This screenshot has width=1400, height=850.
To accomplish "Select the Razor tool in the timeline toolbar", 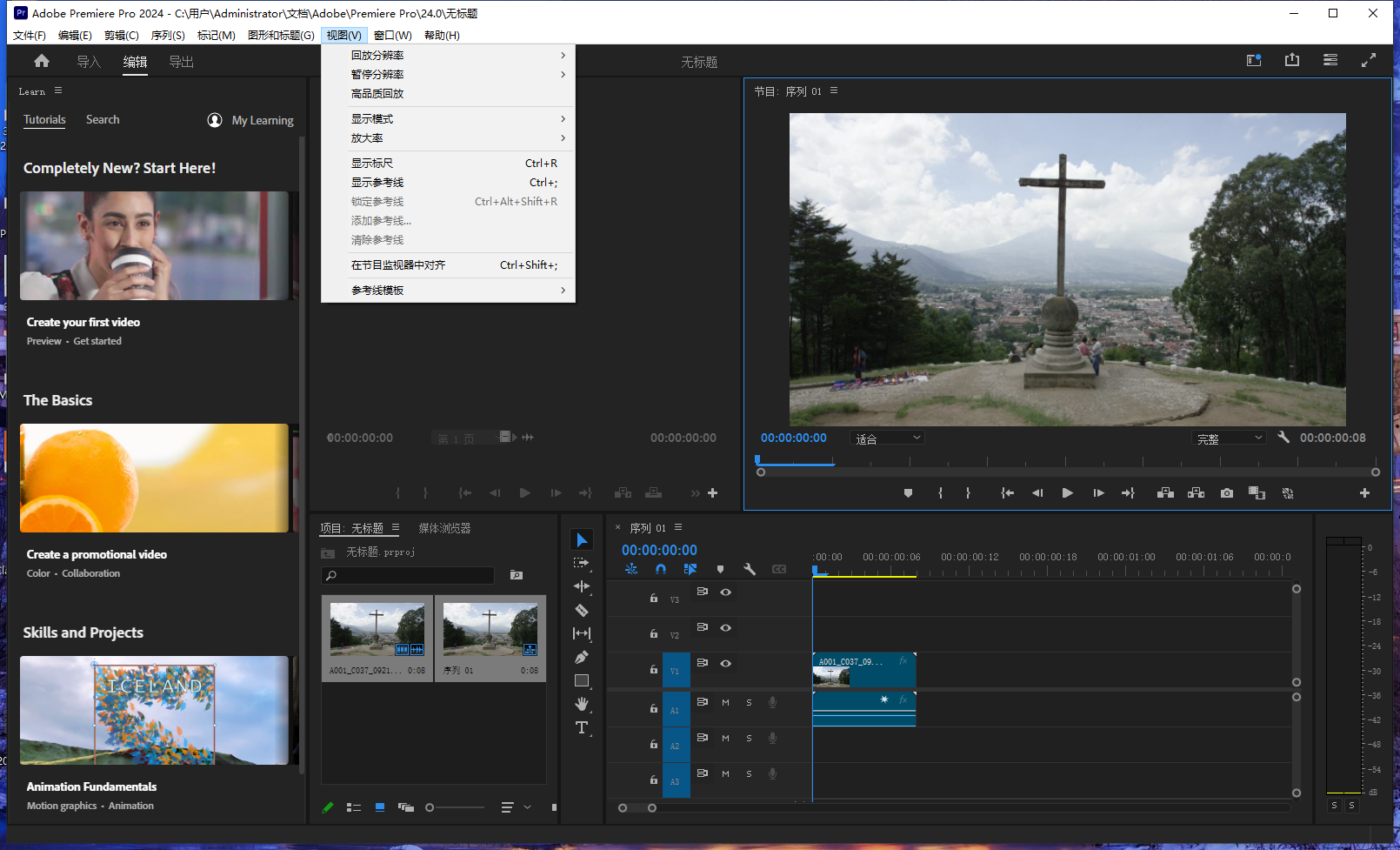I will click(582, 610).
